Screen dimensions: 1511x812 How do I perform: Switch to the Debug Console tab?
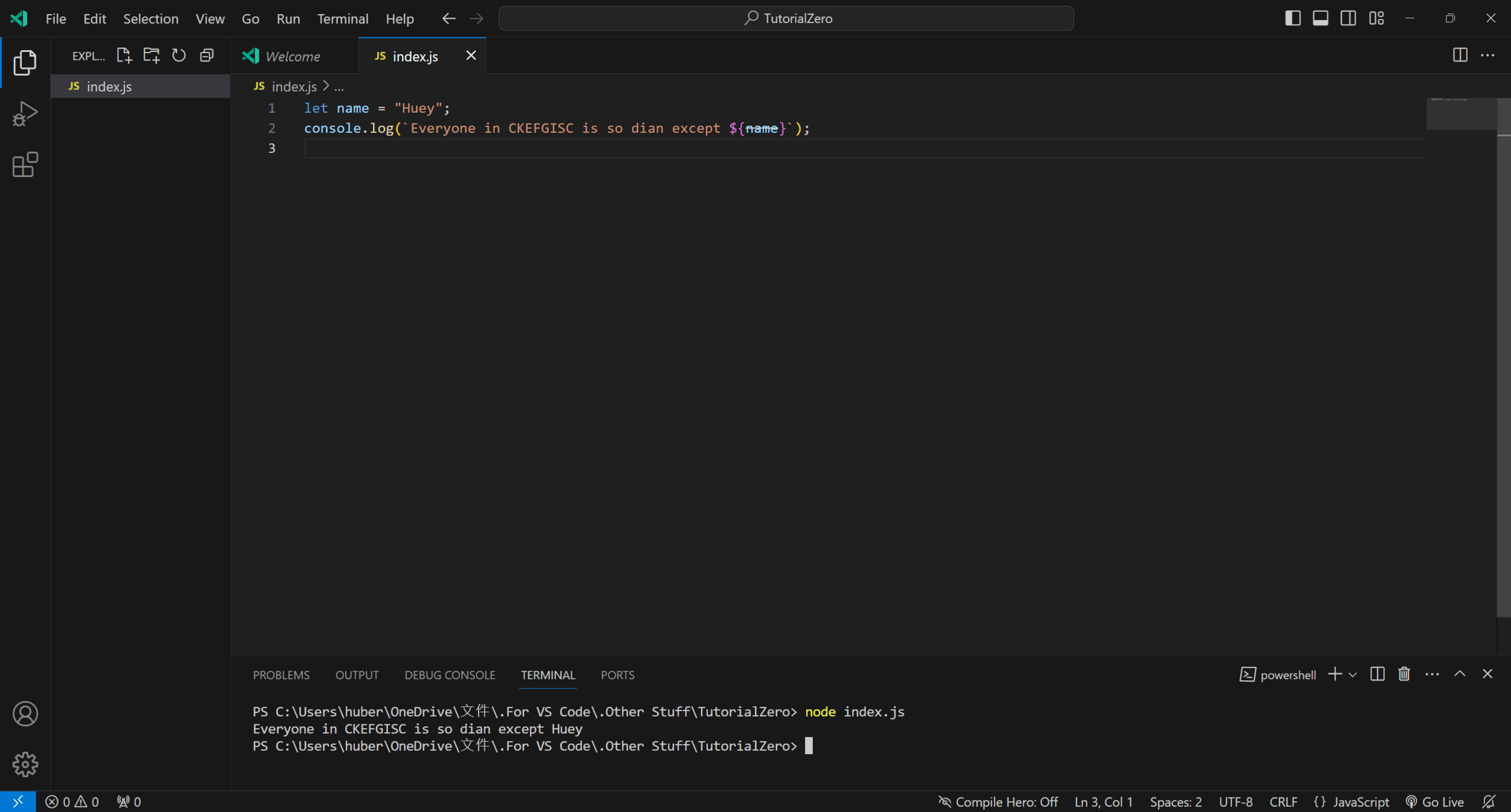450,675
